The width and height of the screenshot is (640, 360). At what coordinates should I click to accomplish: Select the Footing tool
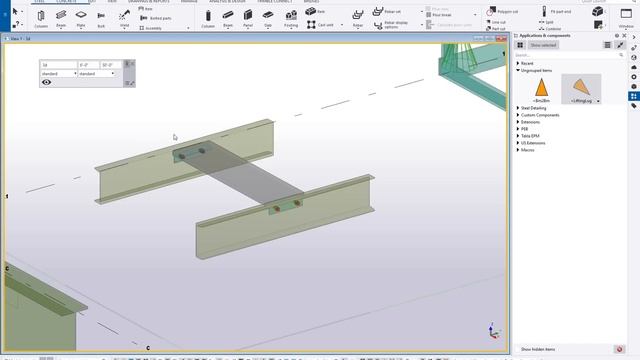pyautogui.click(x=291, y=19)
